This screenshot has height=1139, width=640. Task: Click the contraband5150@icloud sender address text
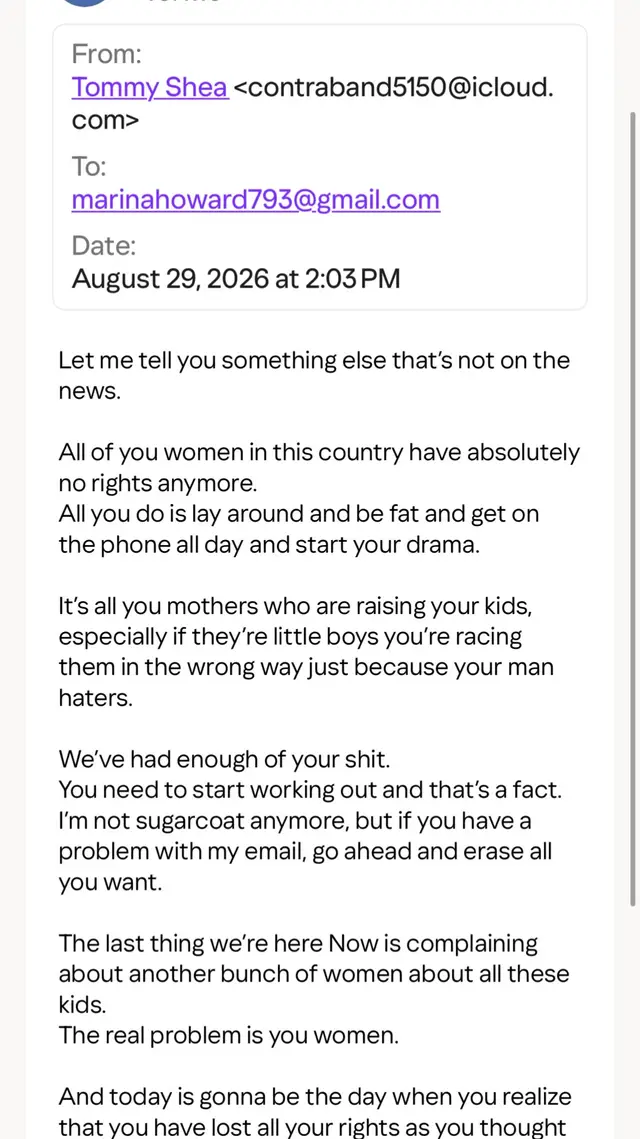pyautogui.click(x=312, y=104)
